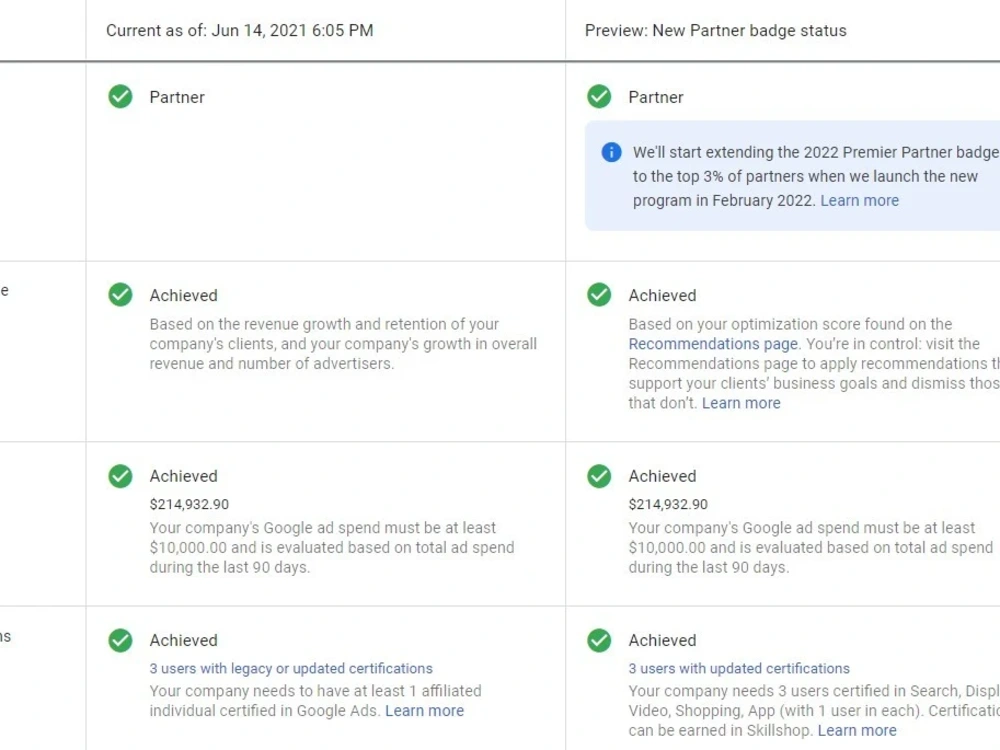Click the green check beside Partner in preview column
This screenshot has width=1000, height=750.
point(599,97)
